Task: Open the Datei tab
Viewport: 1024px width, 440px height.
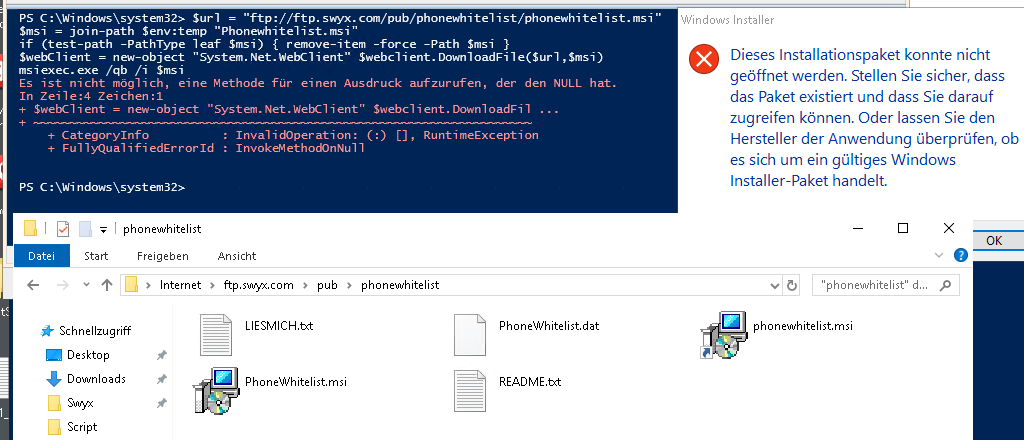Action: tap(41, 256)
